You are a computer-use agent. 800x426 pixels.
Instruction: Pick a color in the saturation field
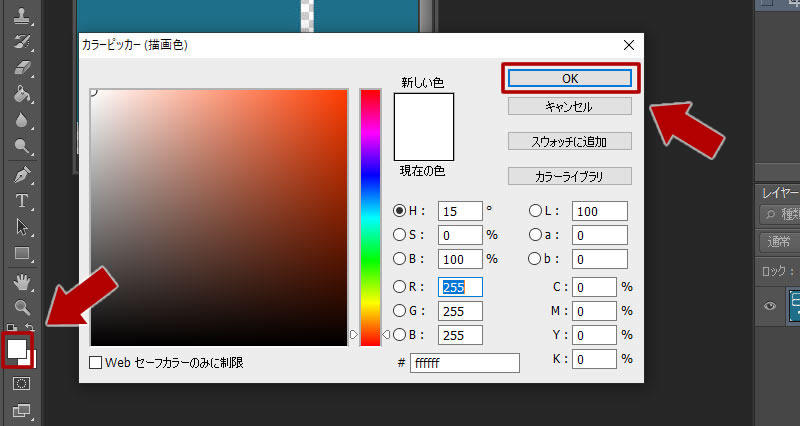[219, 218]
